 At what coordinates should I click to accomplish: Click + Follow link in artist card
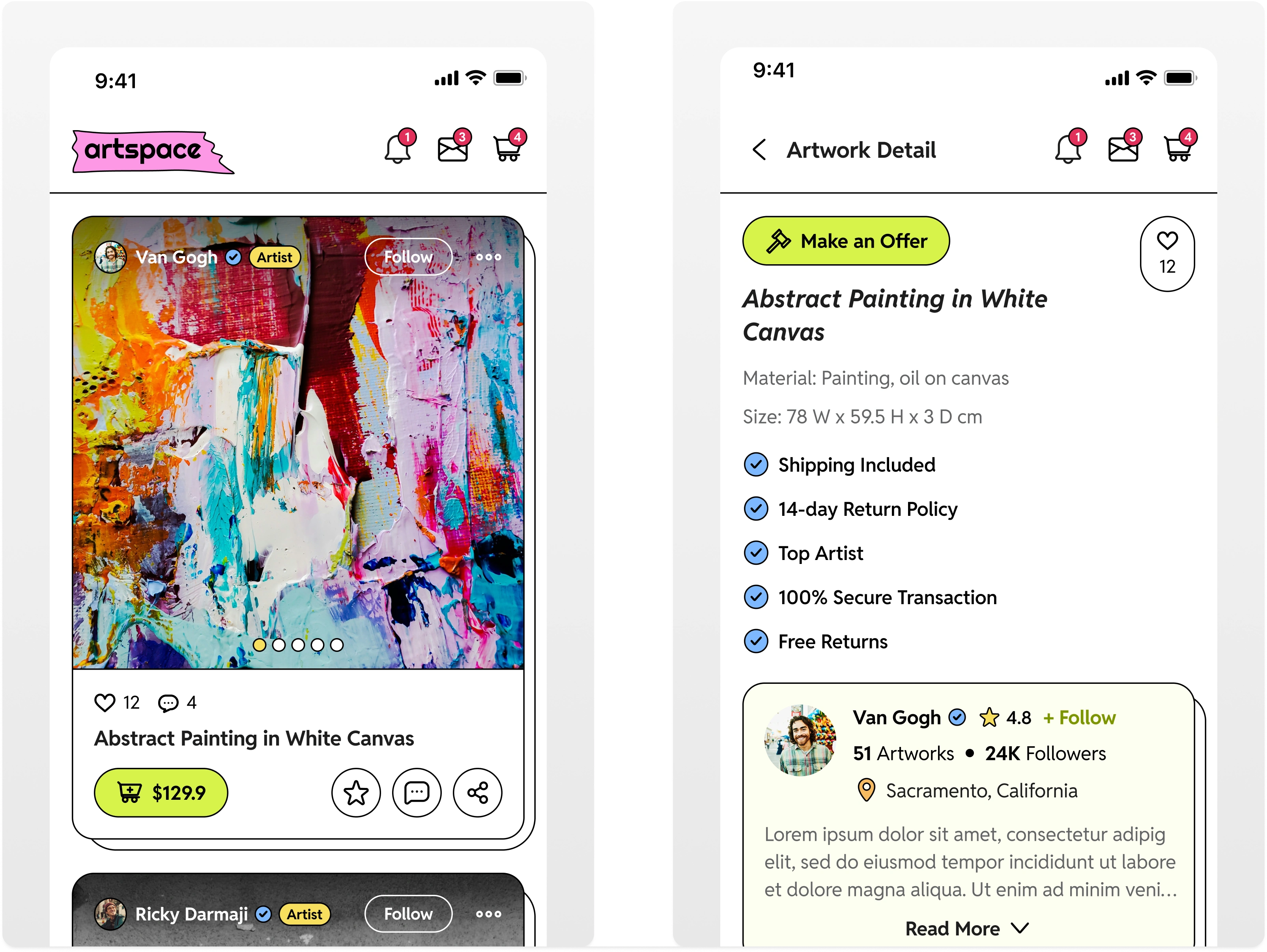click(x=1080, y=718)
